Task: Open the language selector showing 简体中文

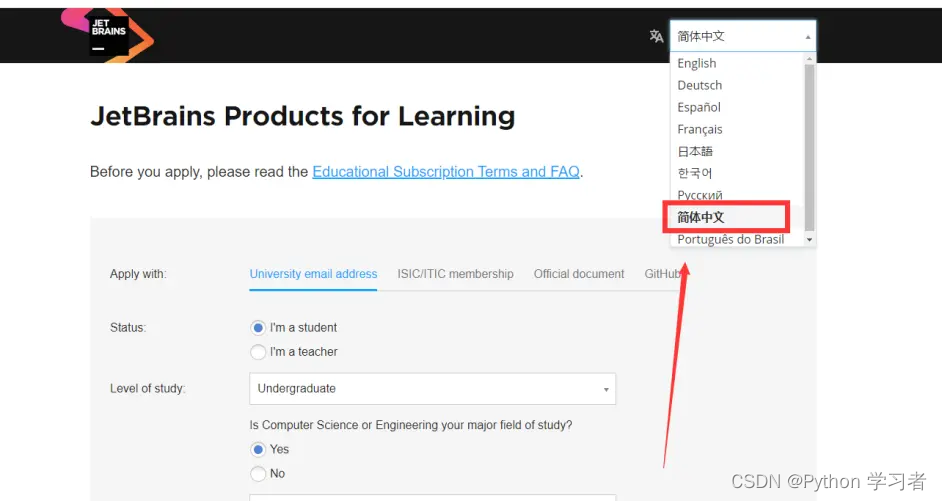Action: pos(743,36)
